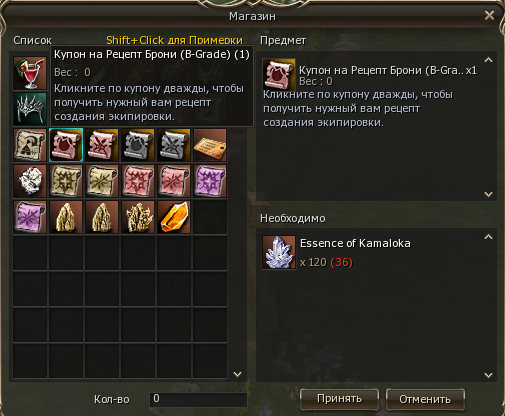Viewport: 505px width, 416px height.
Task: Click the Отменить button
Action: point(425,399)
